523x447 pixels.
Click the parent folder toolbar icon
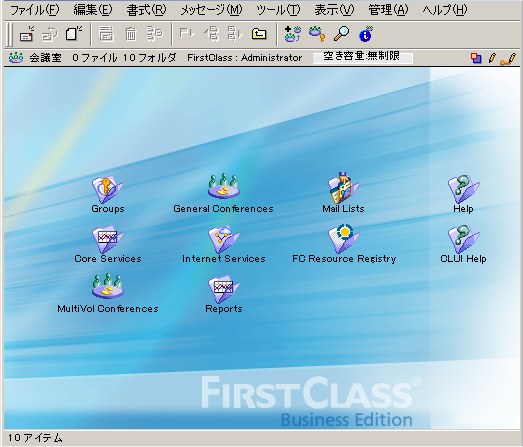pos(259,34)
